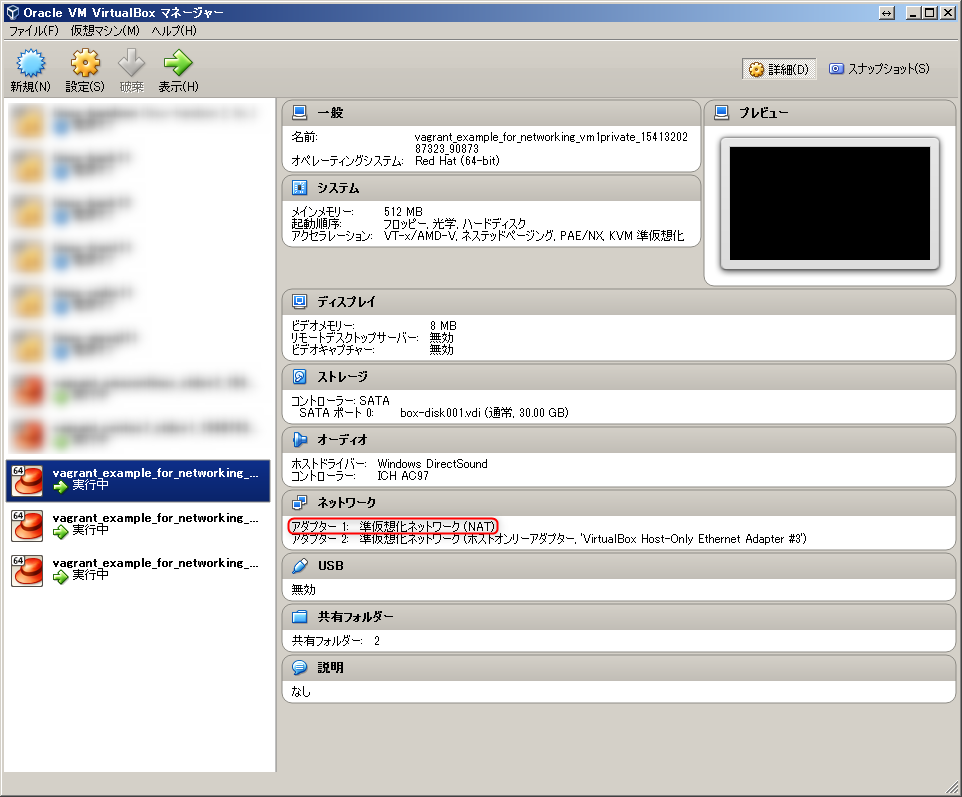Click the 破棄 discard arrow icon
The width and height of the screenshot is (962, 797).
tap(131, 63)
